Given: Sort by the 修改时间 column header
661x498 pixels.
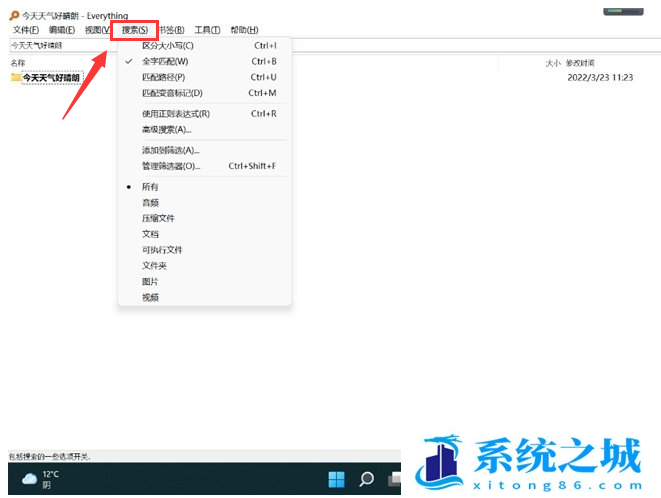Looking at the screenshot, I should coord(580,63).
